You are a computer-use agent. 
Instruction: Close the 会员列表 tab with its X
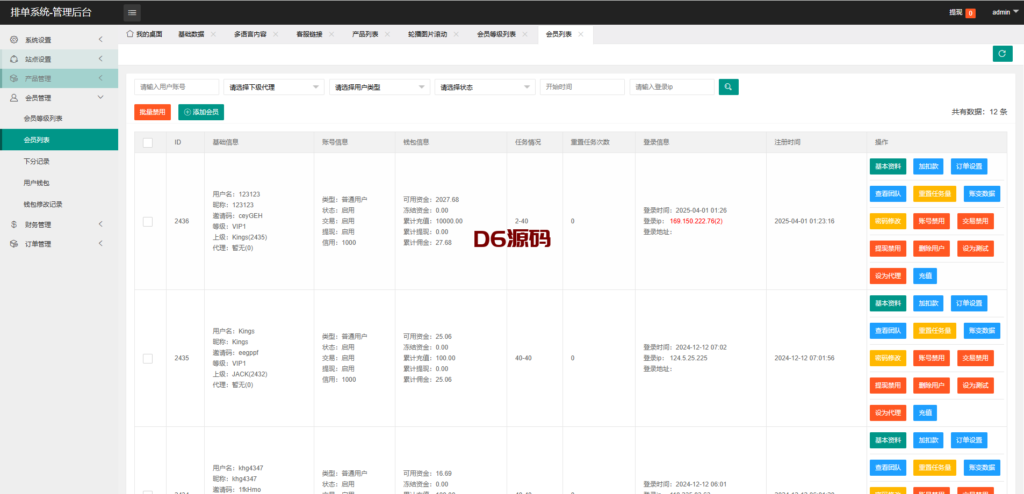click(581, 34)
